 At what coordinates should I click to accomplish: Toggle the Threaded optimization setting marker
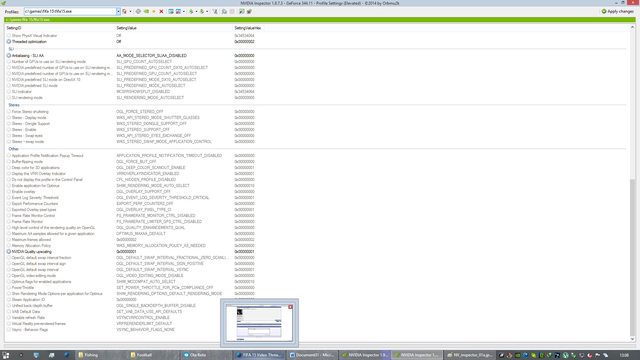(x=9, y=42)
